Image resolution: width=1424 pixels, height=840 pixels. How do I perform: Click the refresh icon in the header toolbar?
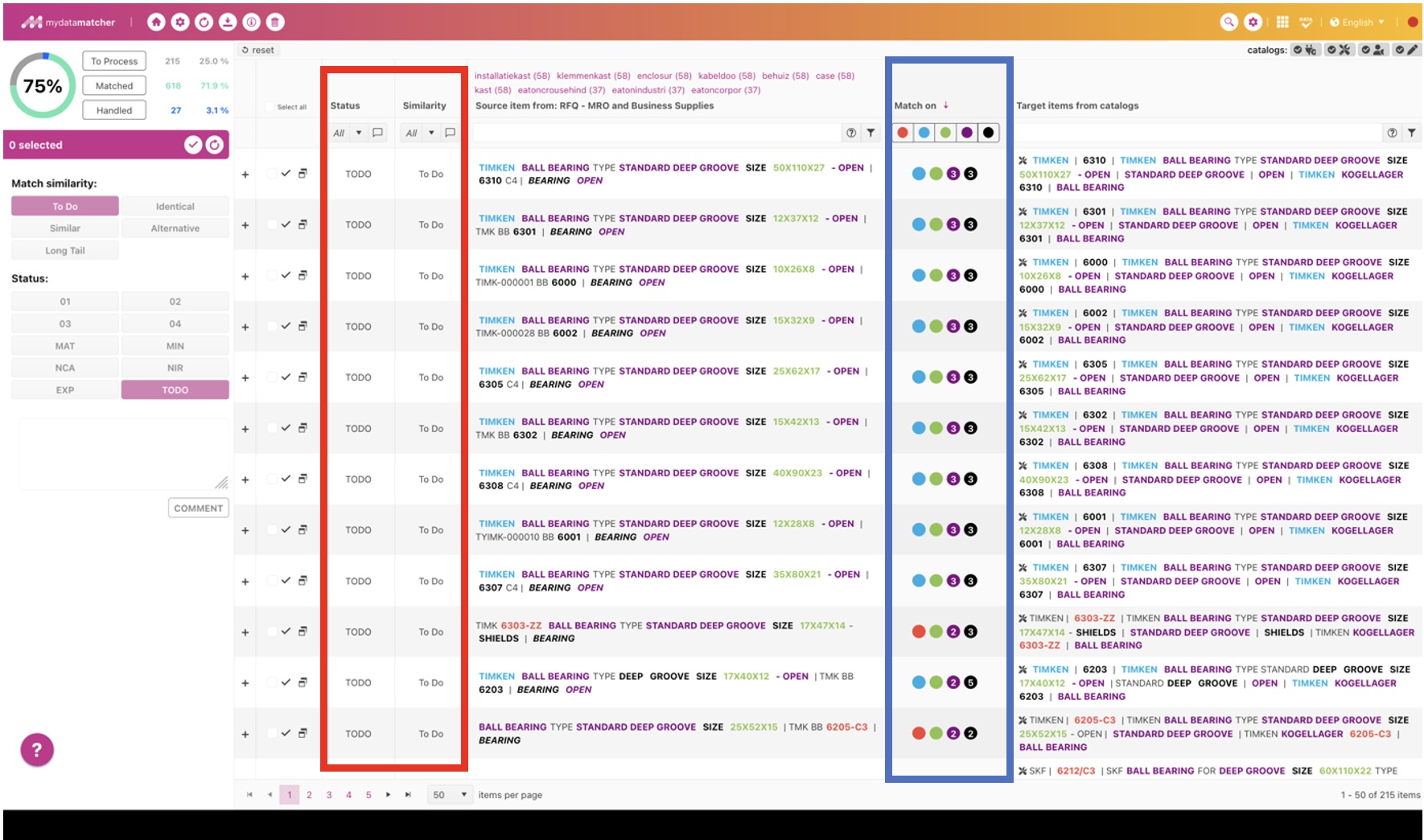pyautogui.click(x=204, y=23)
